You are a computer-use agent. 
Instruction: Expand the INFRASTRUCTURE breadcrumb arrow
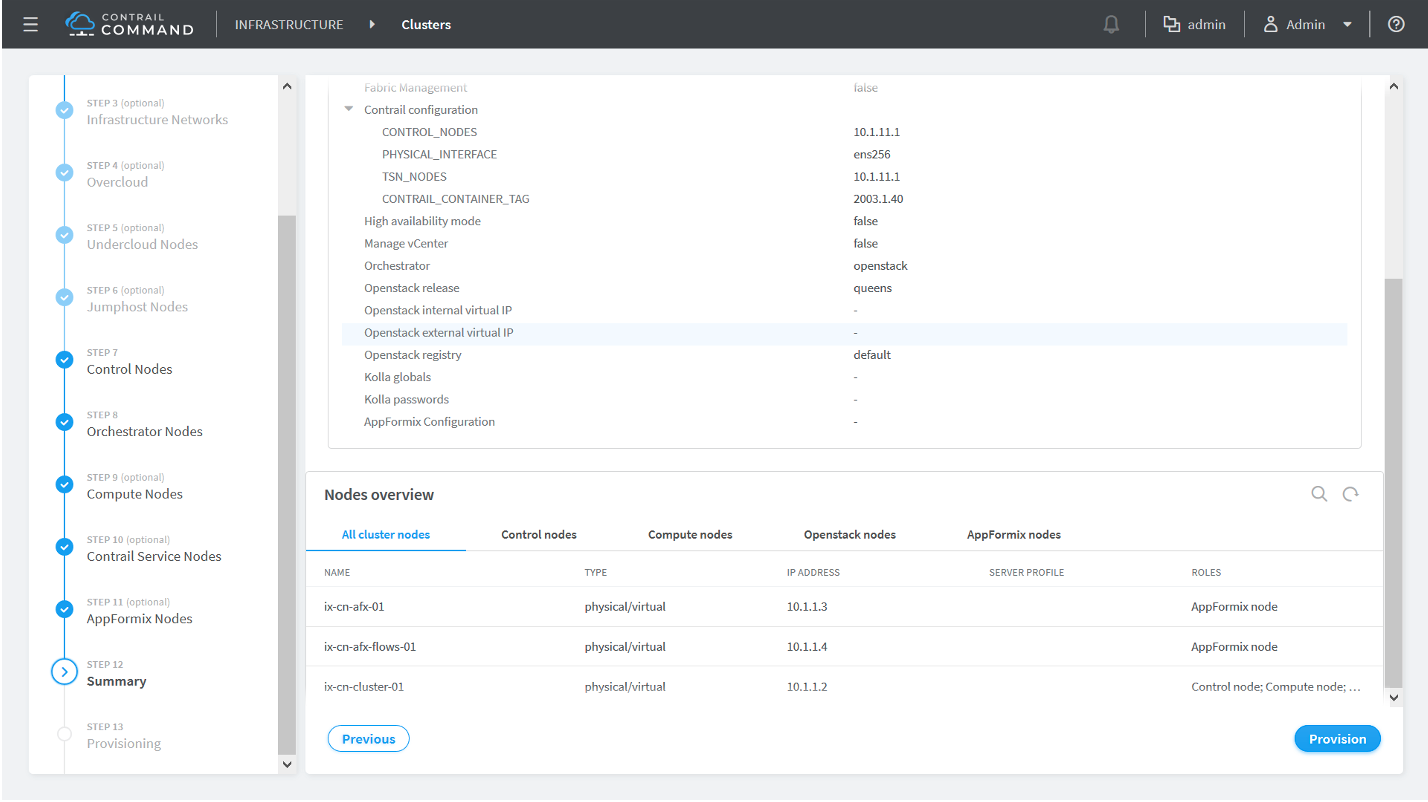tap(372, 24)
